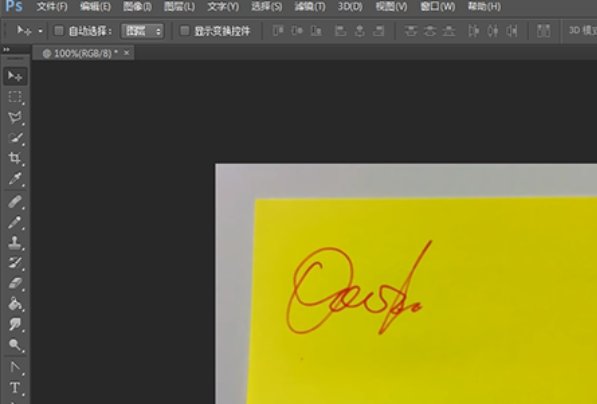Viewport: 597px width, 404px height.
Task: Open the 编辑(E) menu
Action: coord(95,6)
